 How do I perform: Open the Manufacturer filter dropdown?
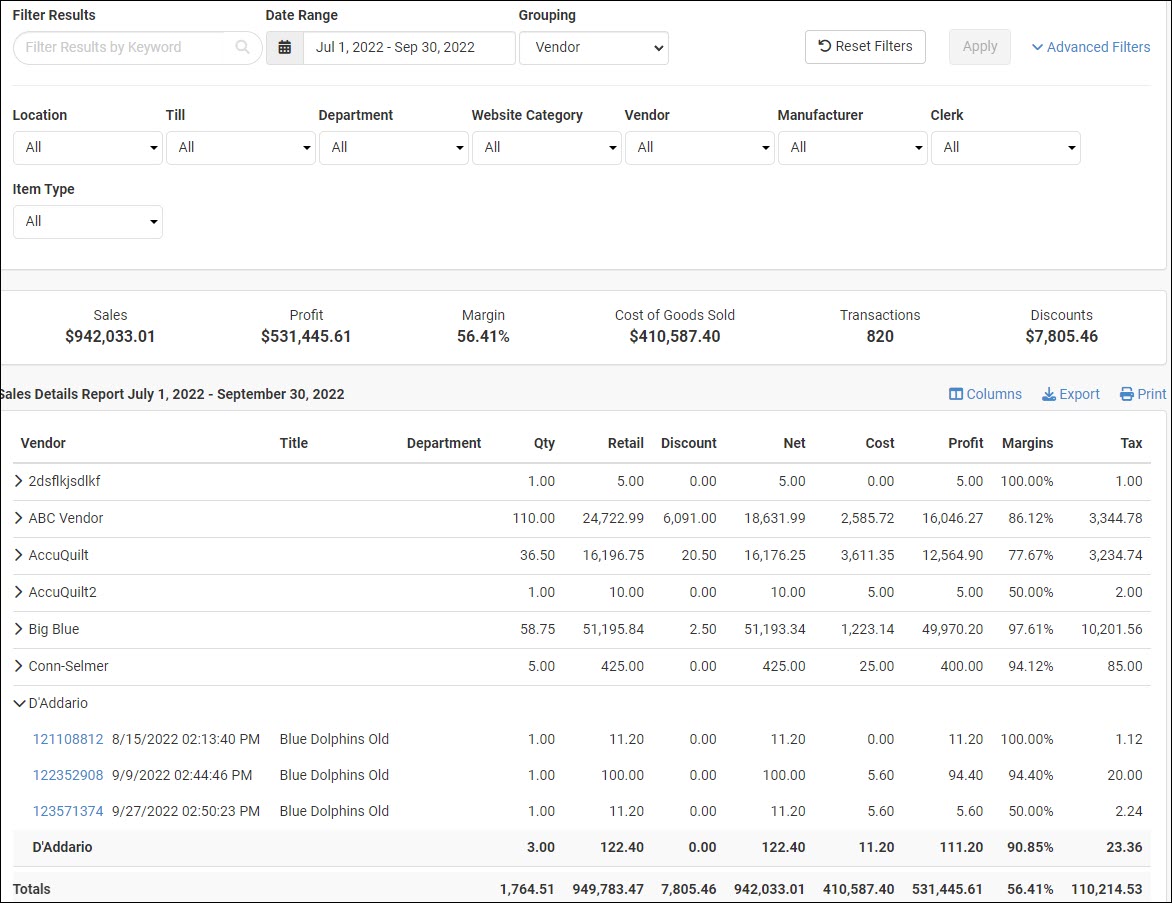853,147
